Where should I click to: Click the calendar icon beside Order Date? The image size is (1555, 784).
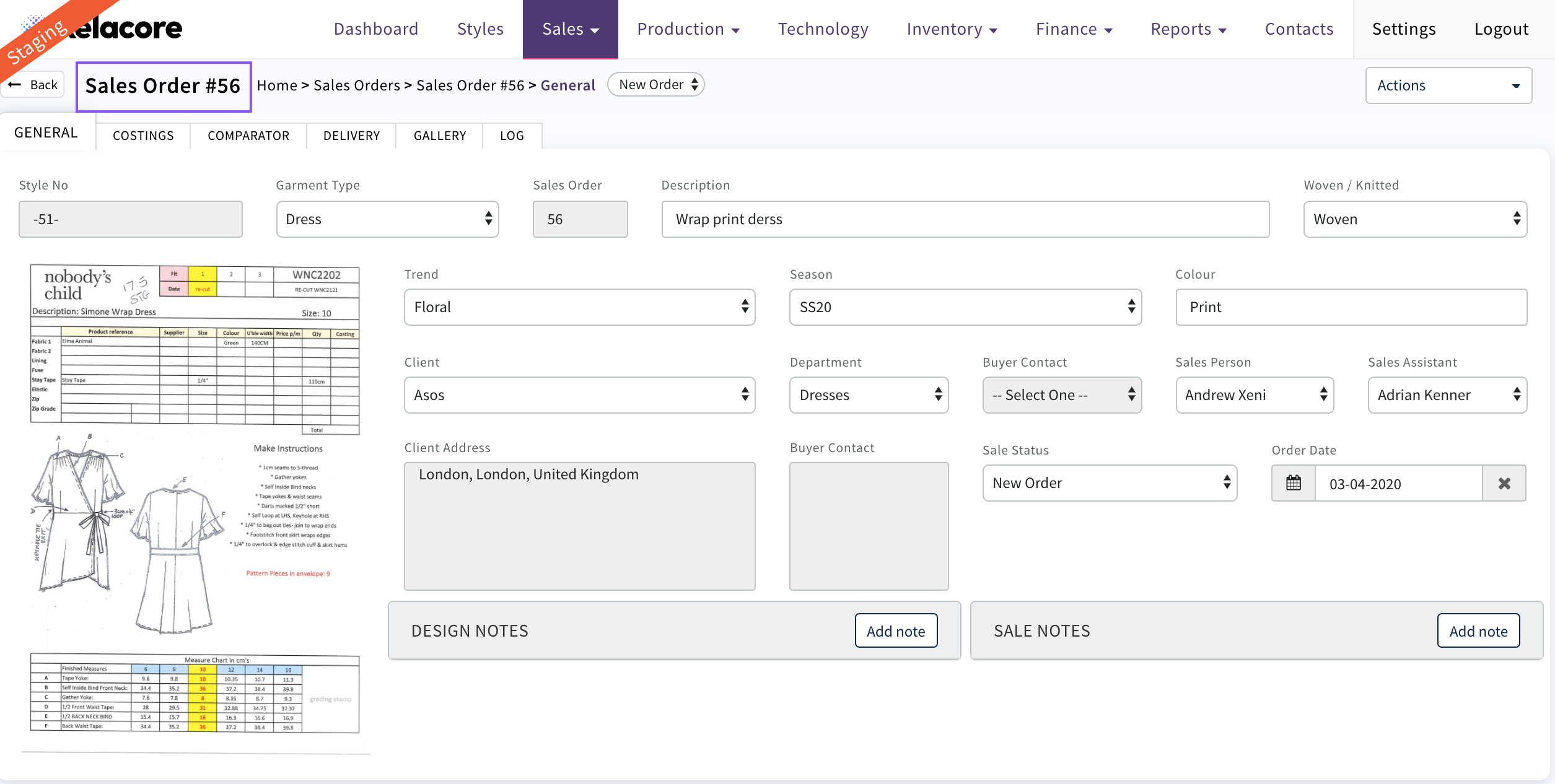1293,483
